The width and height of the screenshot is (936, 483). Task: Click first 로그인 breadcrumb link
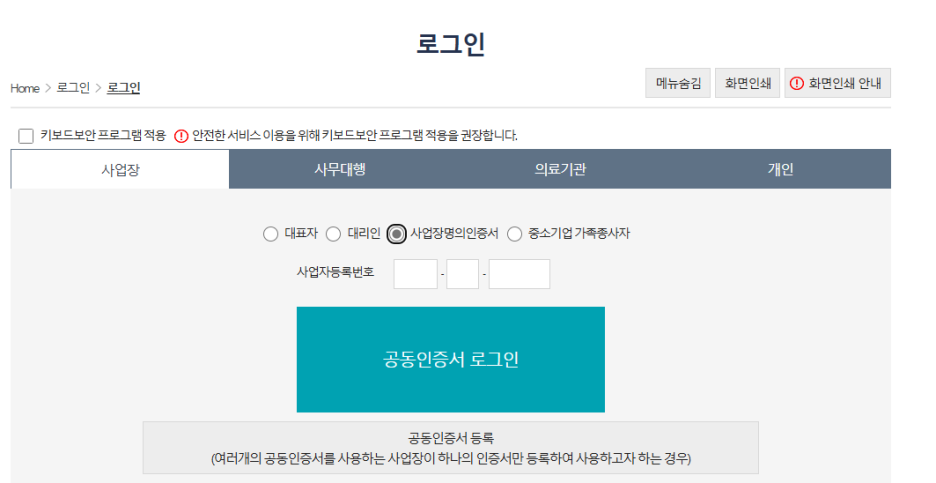click(x=73, y=88)
